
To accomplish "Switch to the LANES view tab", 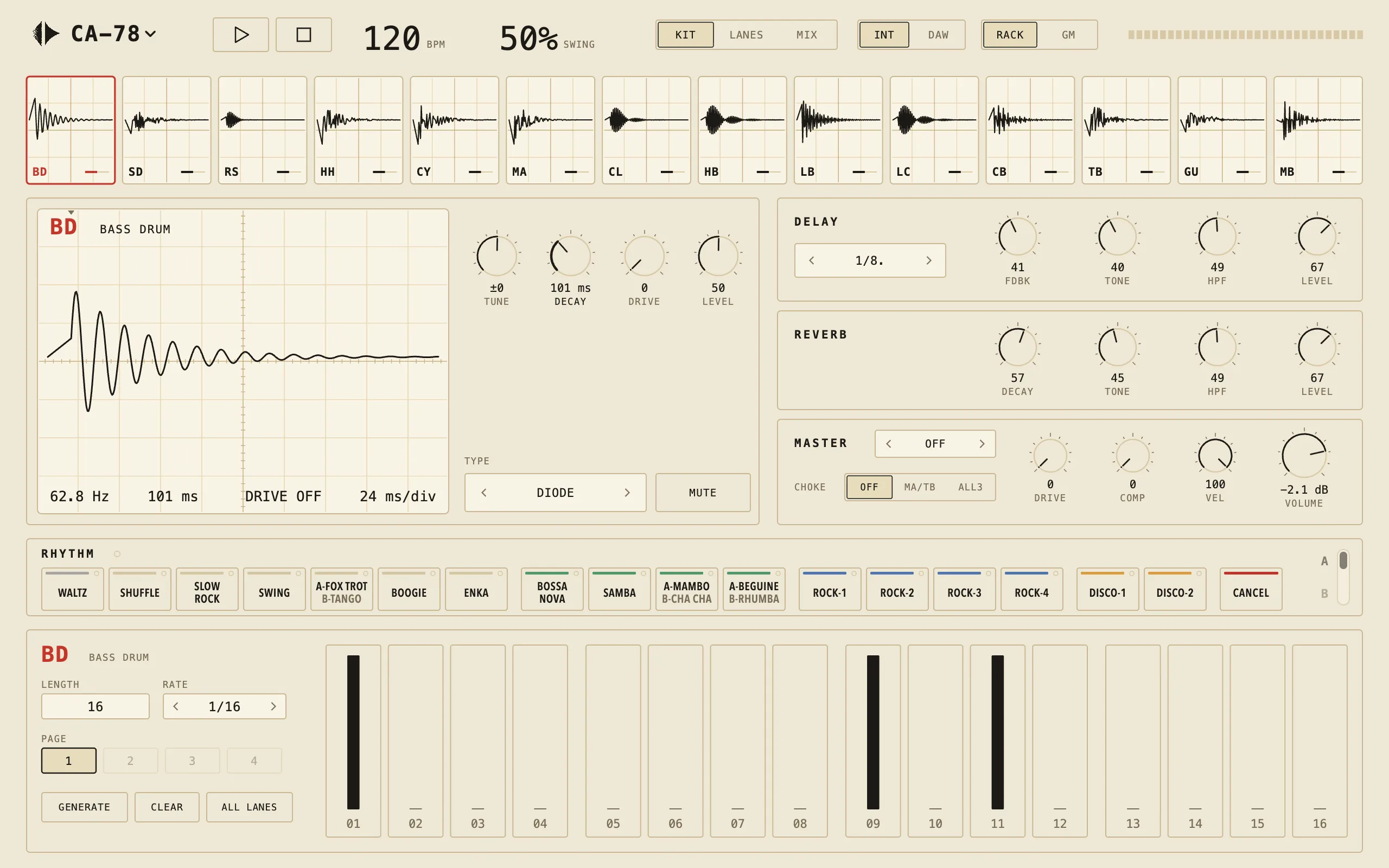I will click(x=746, y=34).
